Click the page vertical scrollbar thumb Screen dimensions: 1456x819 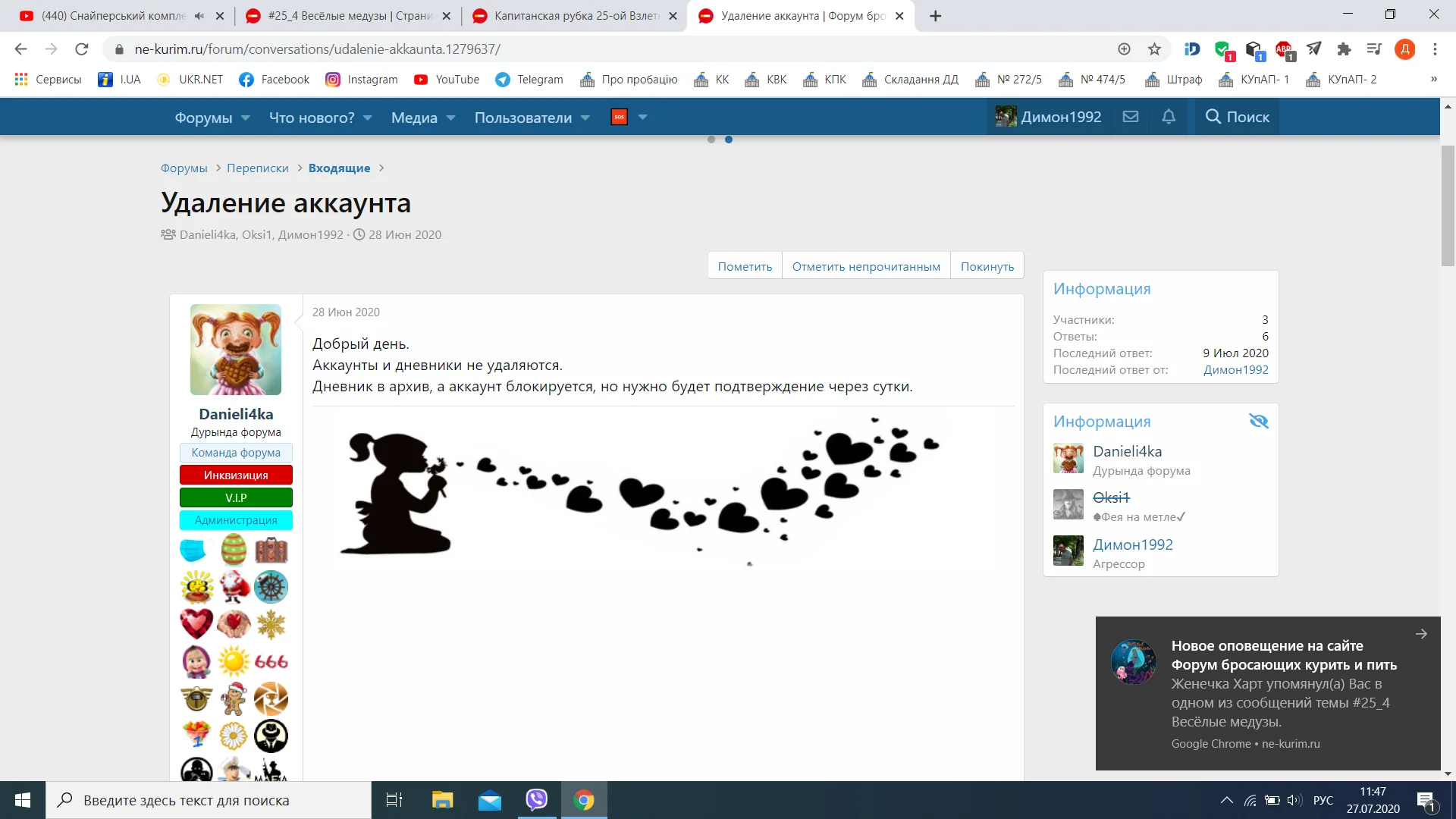pos(1448,205)
